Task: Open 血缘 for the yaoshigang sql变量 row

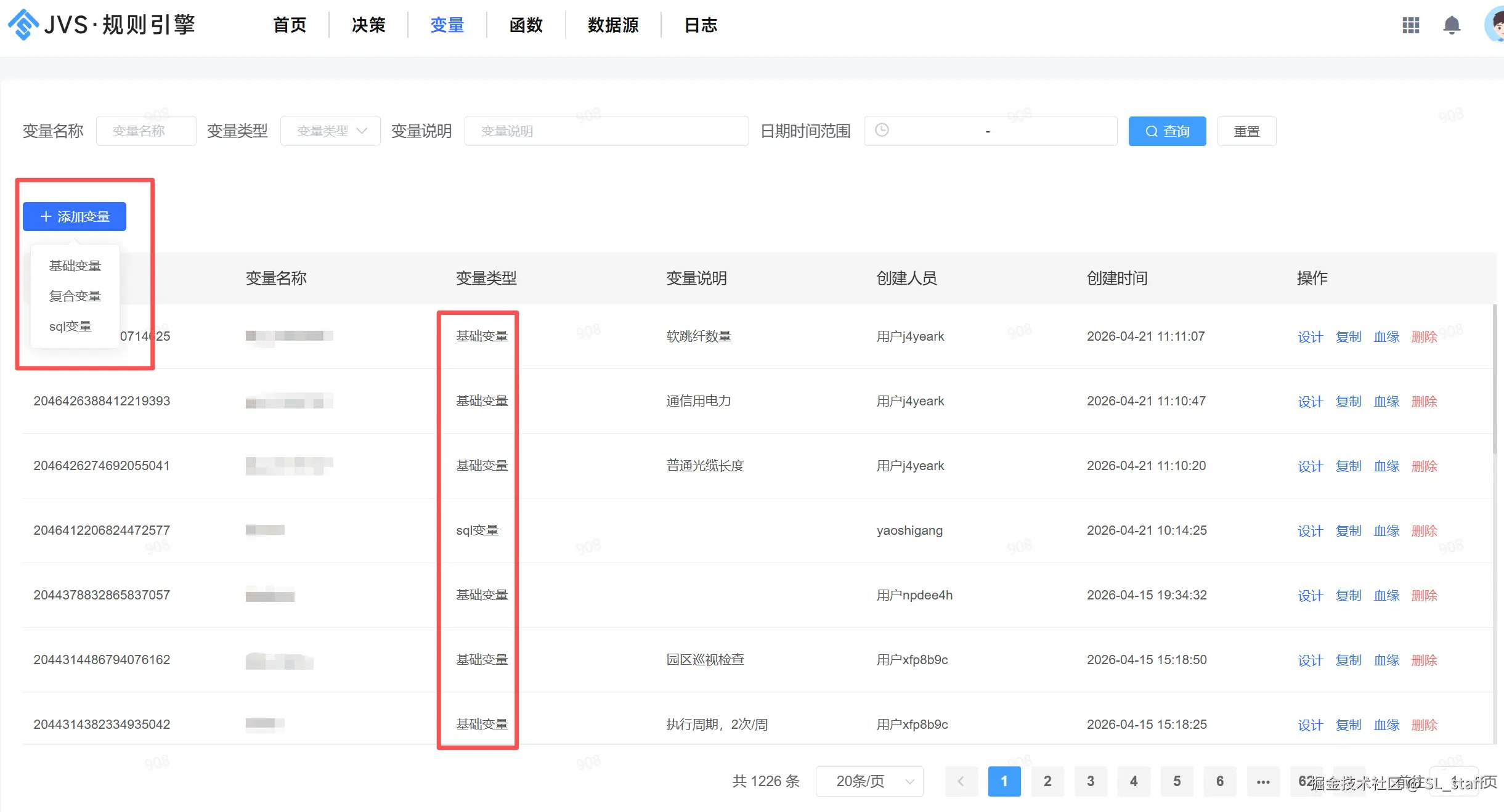Action: [x=1386, y=530]
